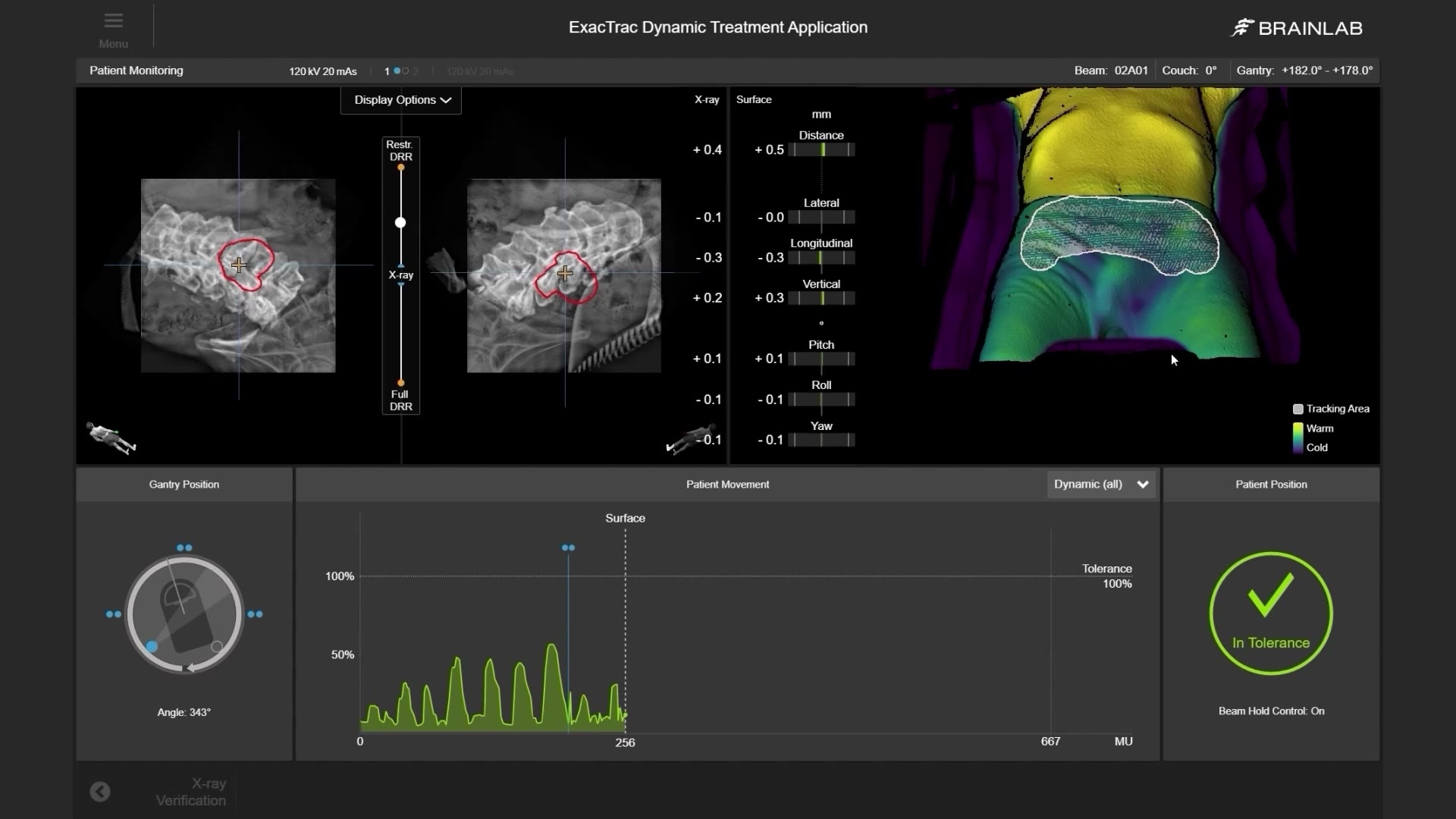The width and height of the screenshot is (1456, 819).
Task: Click the right X-ray DRR image
Action: pos(564,275)
